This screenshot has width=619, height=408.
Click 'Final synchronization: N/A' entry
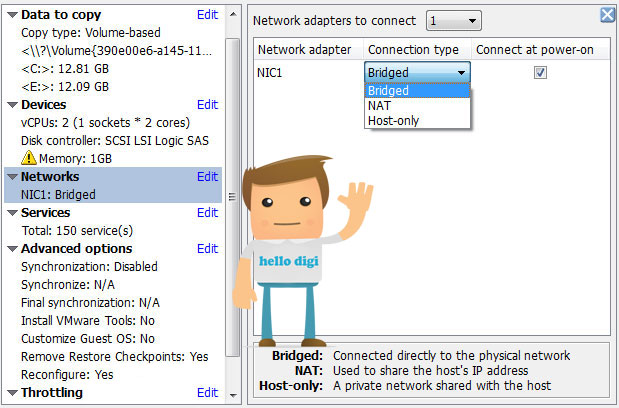pyautogui.click(x=90, y=303)
